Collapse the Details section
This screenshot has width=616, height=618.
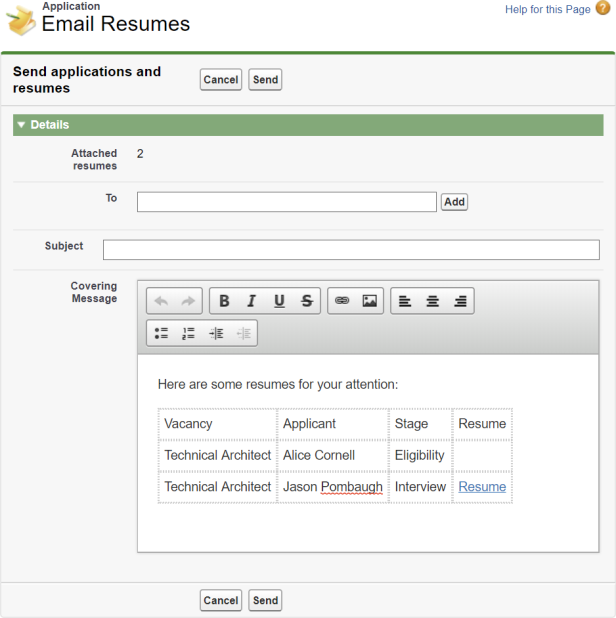[21, 125]
